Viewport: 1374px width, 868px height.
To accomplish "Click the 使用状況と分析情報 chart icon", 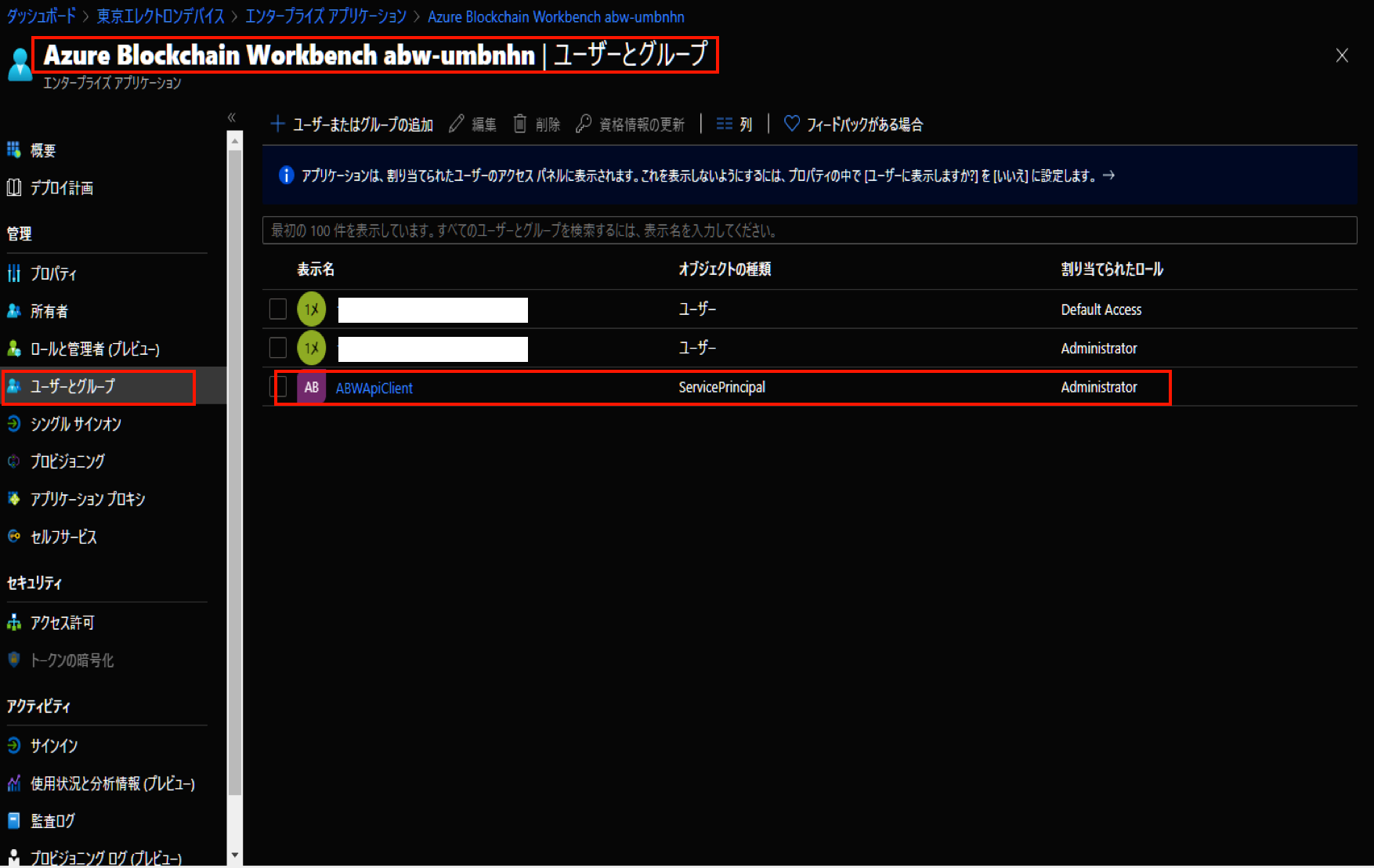I will point(14,783).
